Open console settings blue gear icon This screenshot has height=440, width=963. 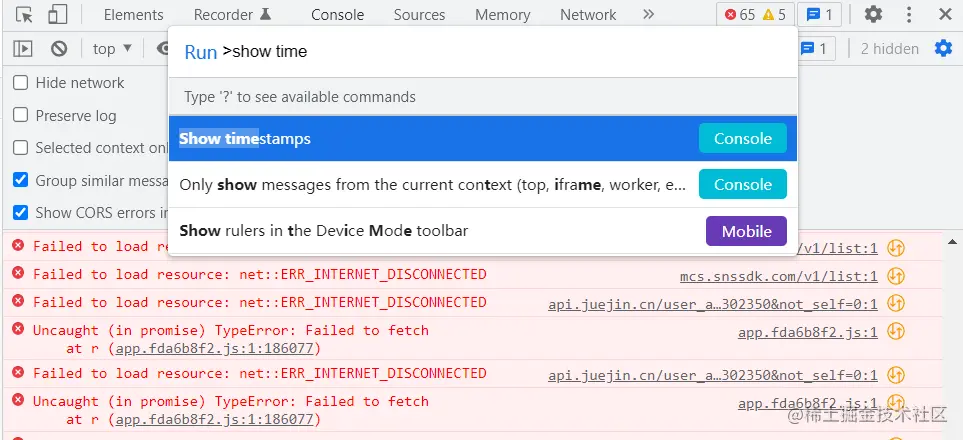[943, 48]
